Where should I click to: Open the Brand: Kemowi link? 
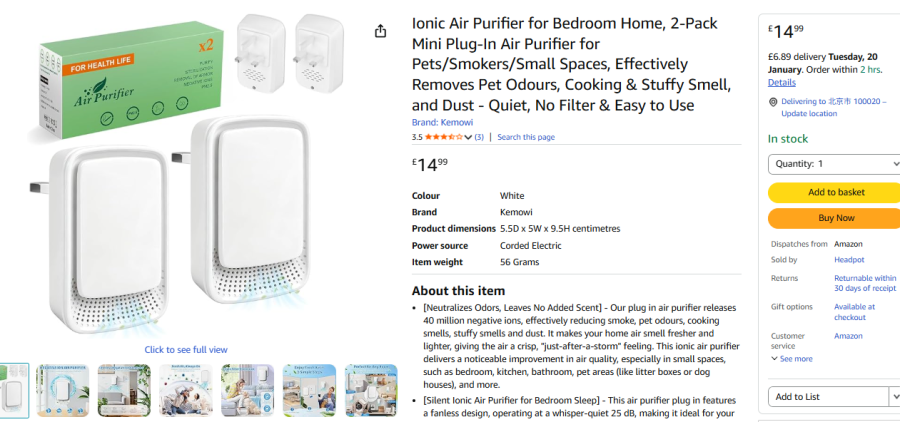tap(442, 122)
